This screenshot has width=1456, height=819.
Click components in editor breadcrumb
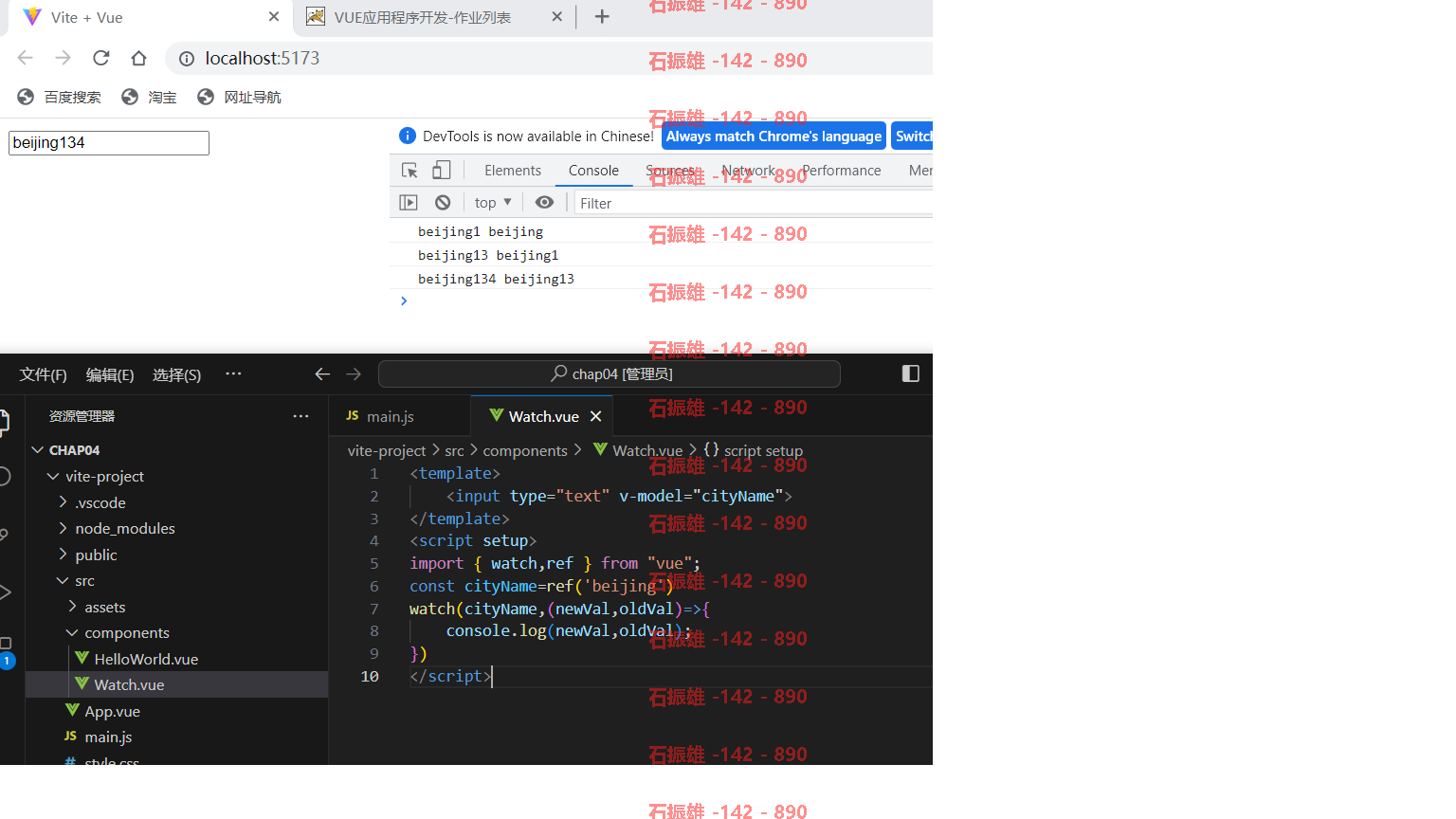coord(525,451)
